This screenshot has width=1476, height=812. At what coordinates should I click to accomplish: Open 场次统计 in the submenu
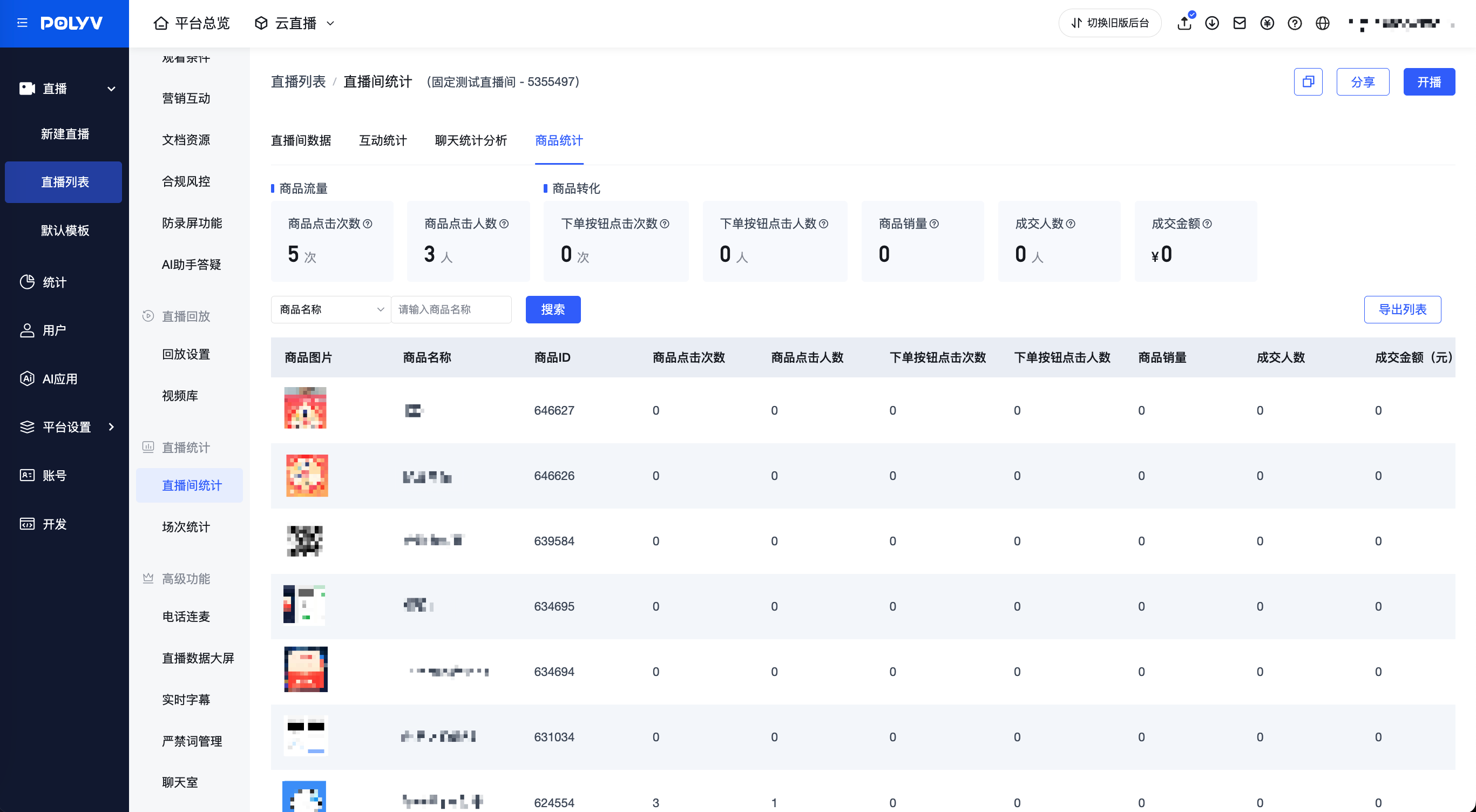pyautogui.click(x=186, y=526)
